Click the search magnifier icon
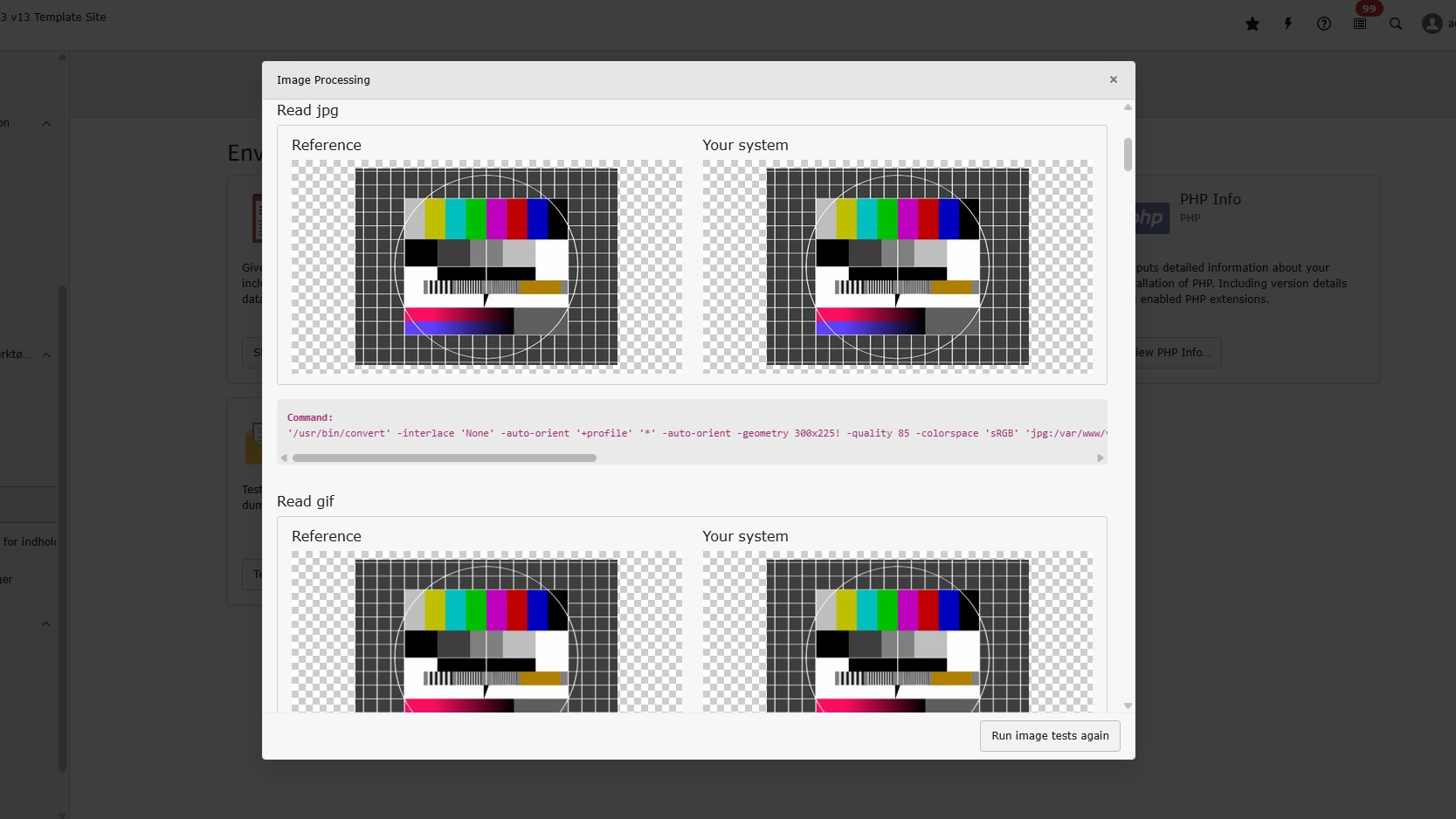Image resolution: width=1456 pixels, height=819 pixels. (1396, 24)
